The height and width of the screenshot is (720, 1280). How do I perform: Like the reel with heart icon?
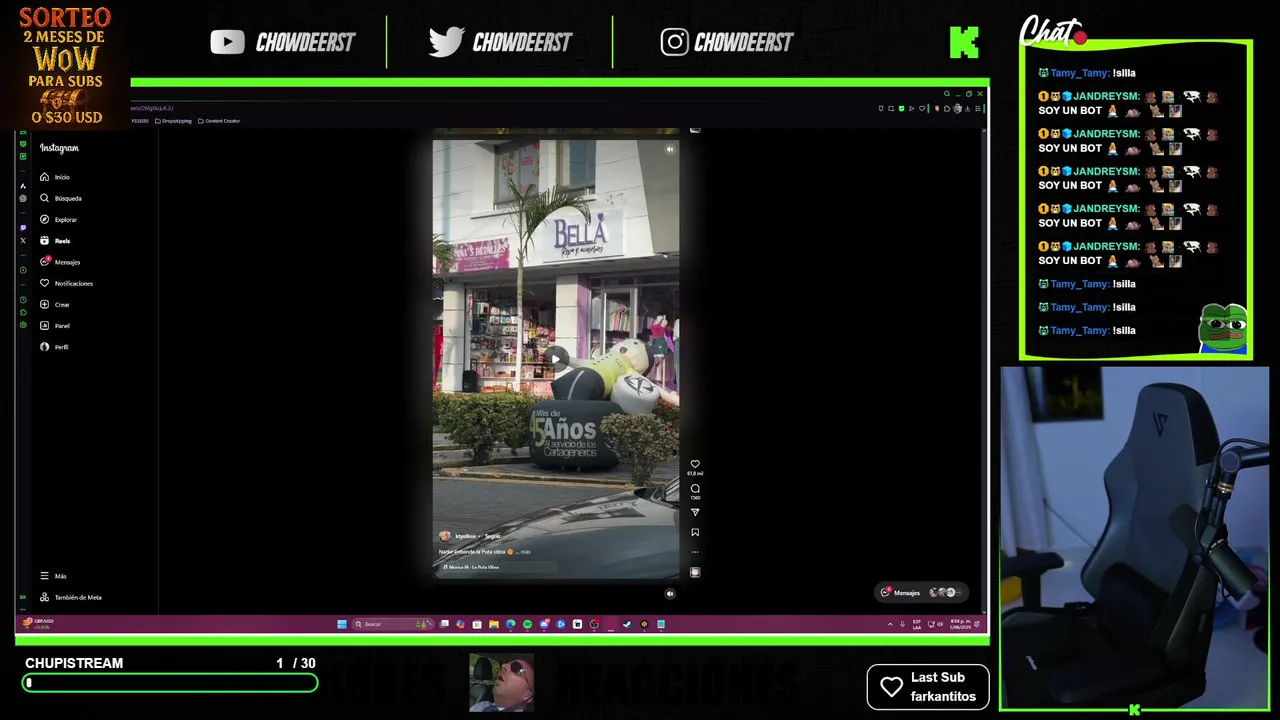[695, 465]
